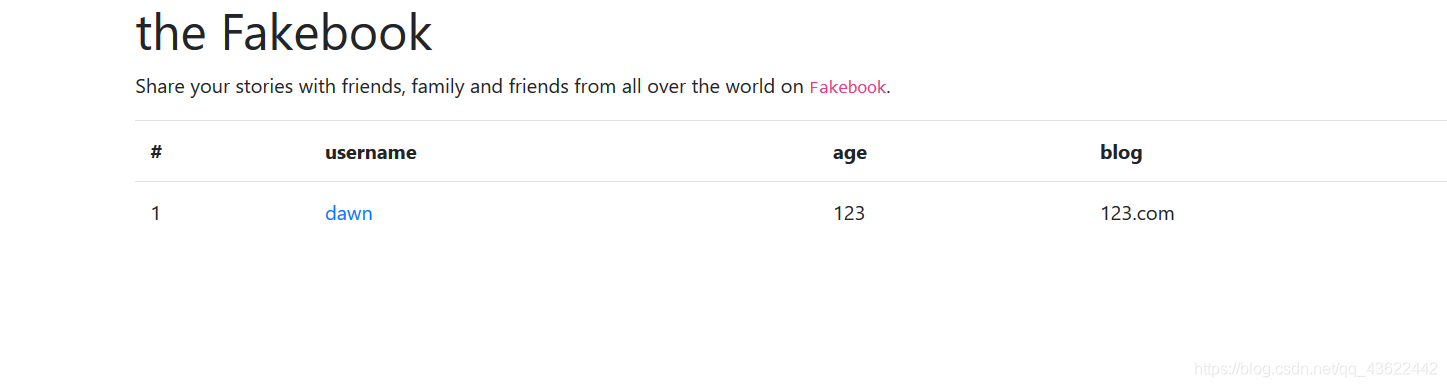The width and height of the screenshot is (1447, 387).
Task: Click the word 'from' in the description
Action: [595, 87]
